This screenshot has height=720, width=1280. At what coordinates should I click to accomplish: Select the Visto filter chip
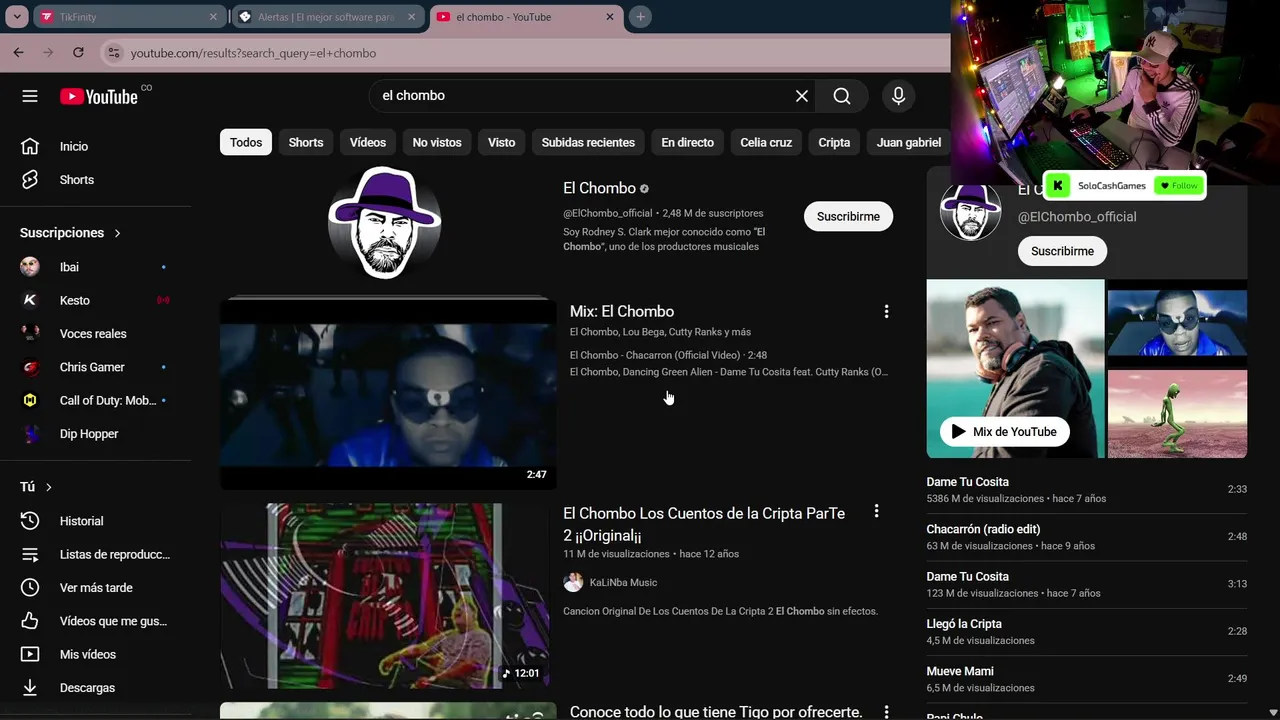tap(502, 142)
